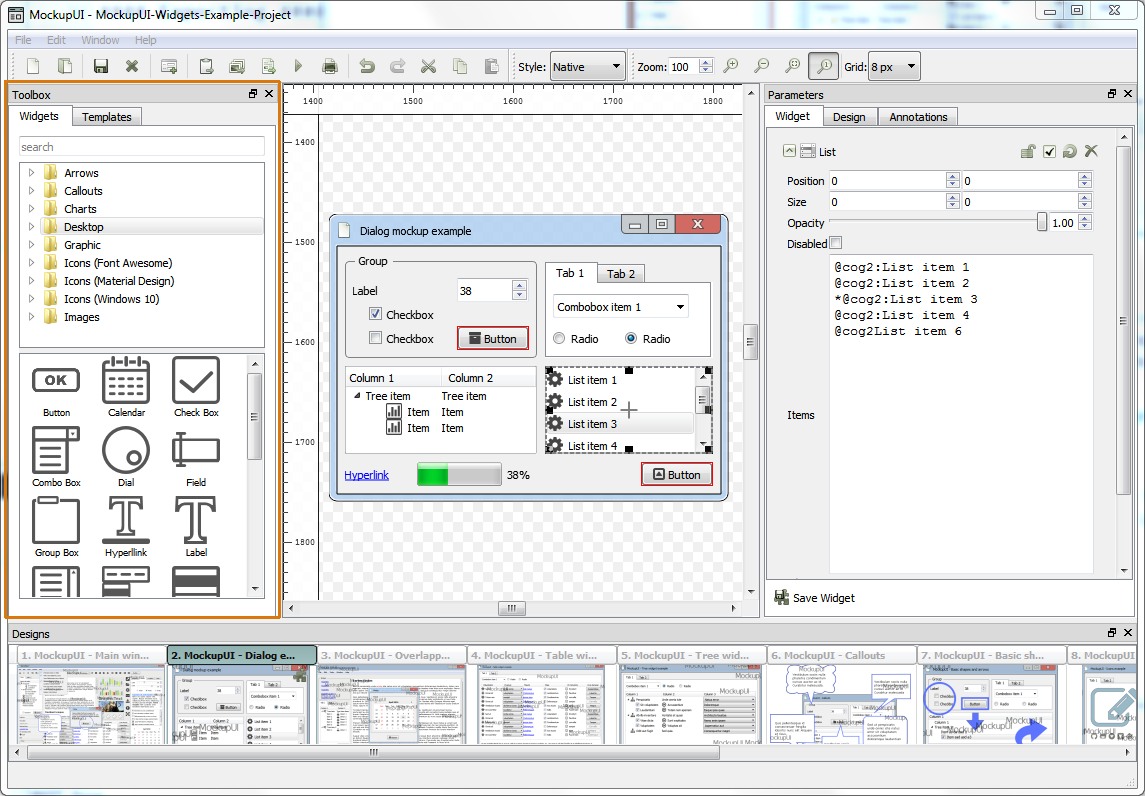1145x796 pixels.
Task: Select the Calendar widget in the Toolbox
Action: click(126, 388)
